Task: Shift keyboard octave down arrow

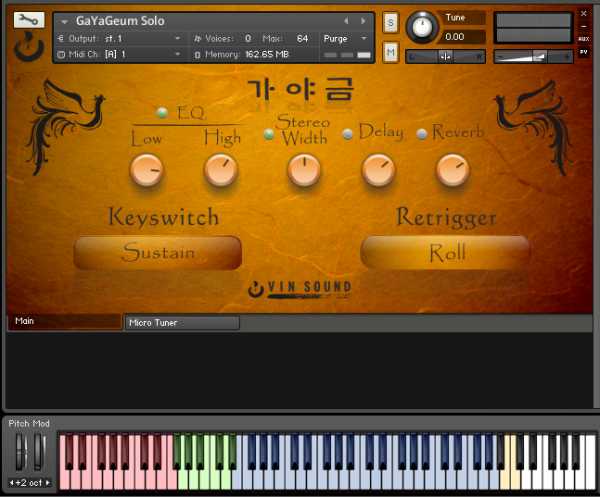Action: pos(11,483)
